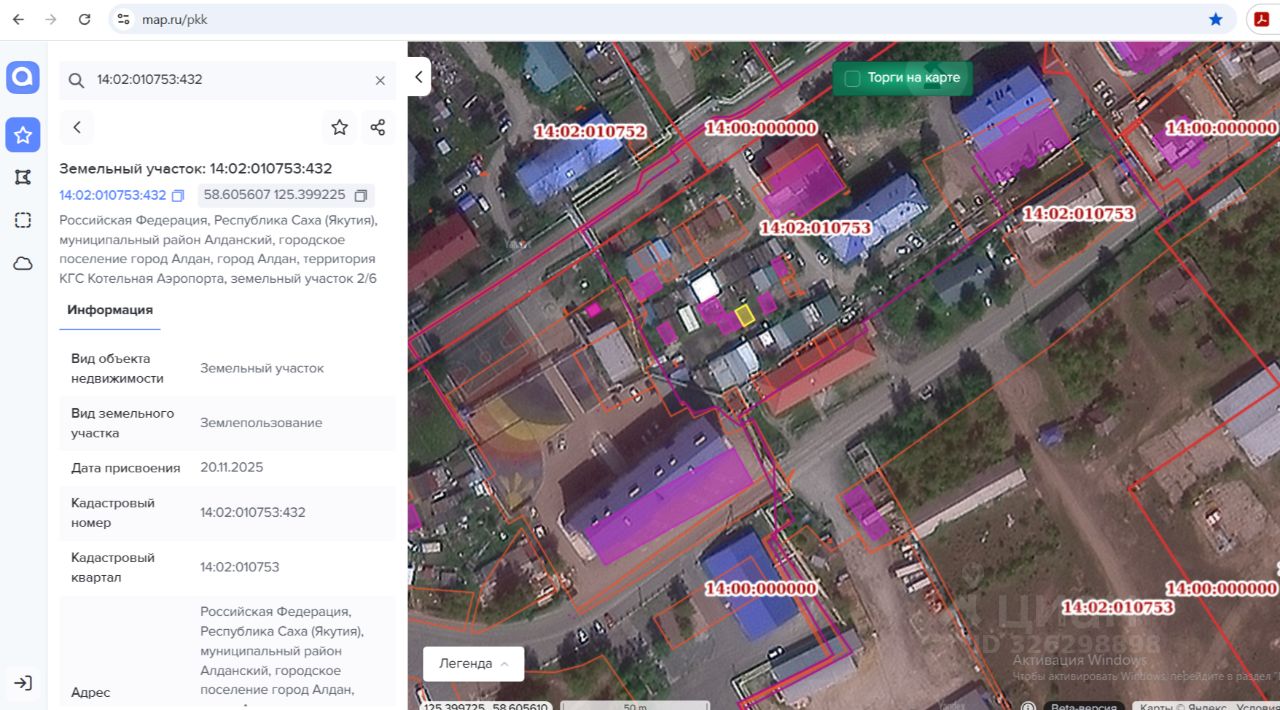Open the blue 14:02:010753:432 link
Viewport: 1280px width, 710px height.
click(x=112, y=195)
